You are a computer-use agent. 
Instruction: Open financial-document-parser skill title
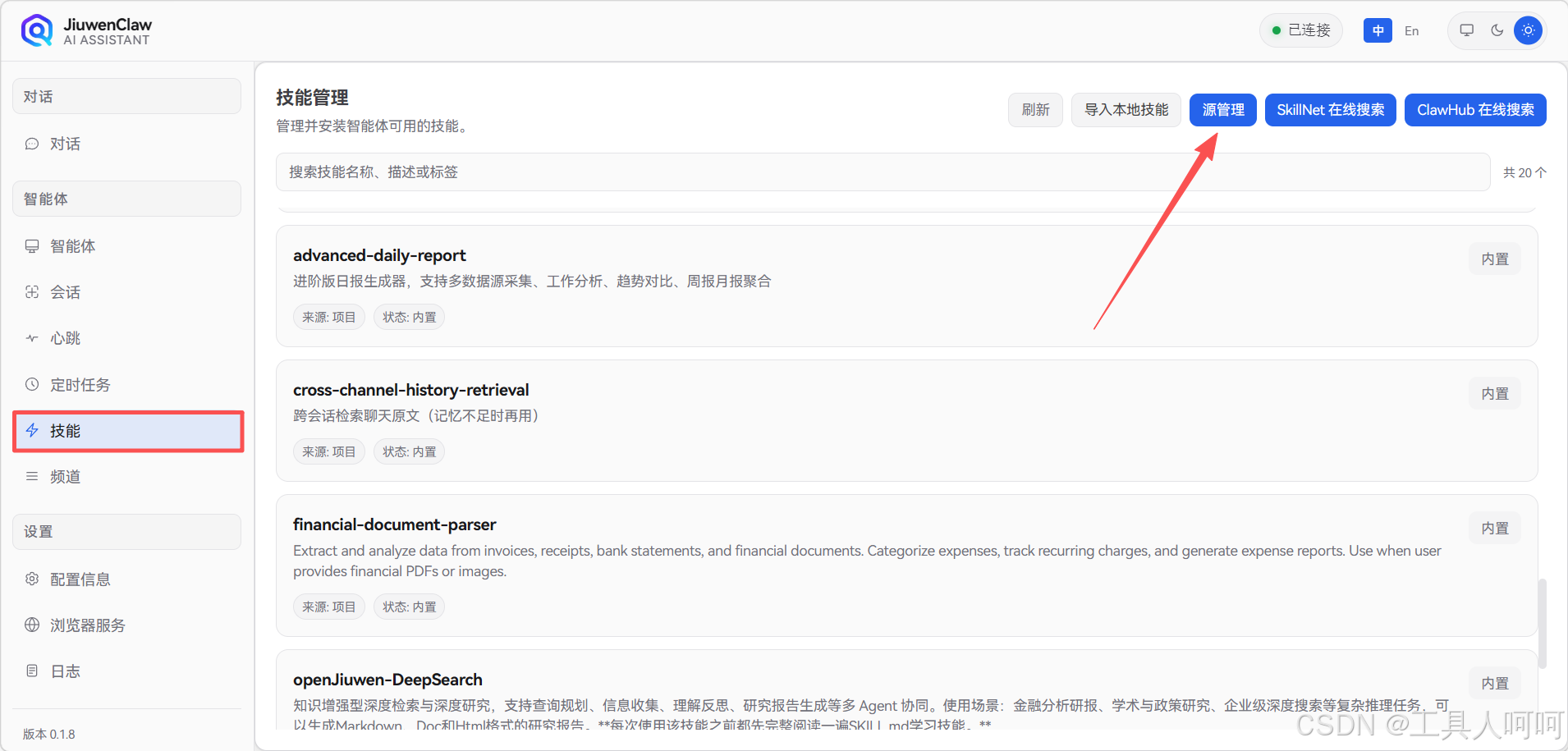tap(394, 524)
